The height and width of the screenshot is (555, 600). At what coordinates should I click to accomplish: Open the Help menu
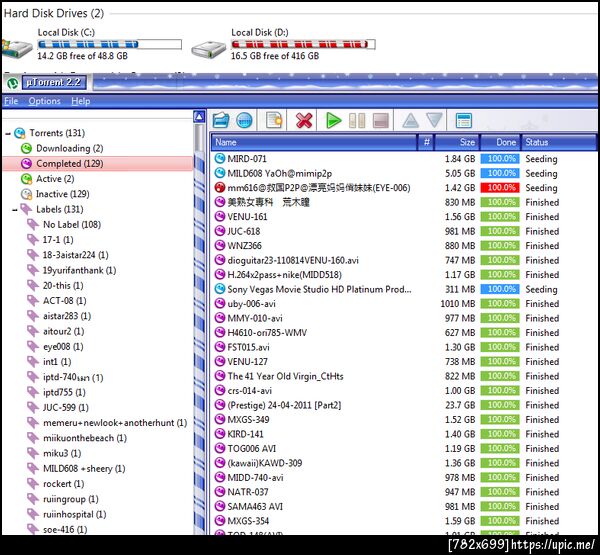[x=80, y=101]
